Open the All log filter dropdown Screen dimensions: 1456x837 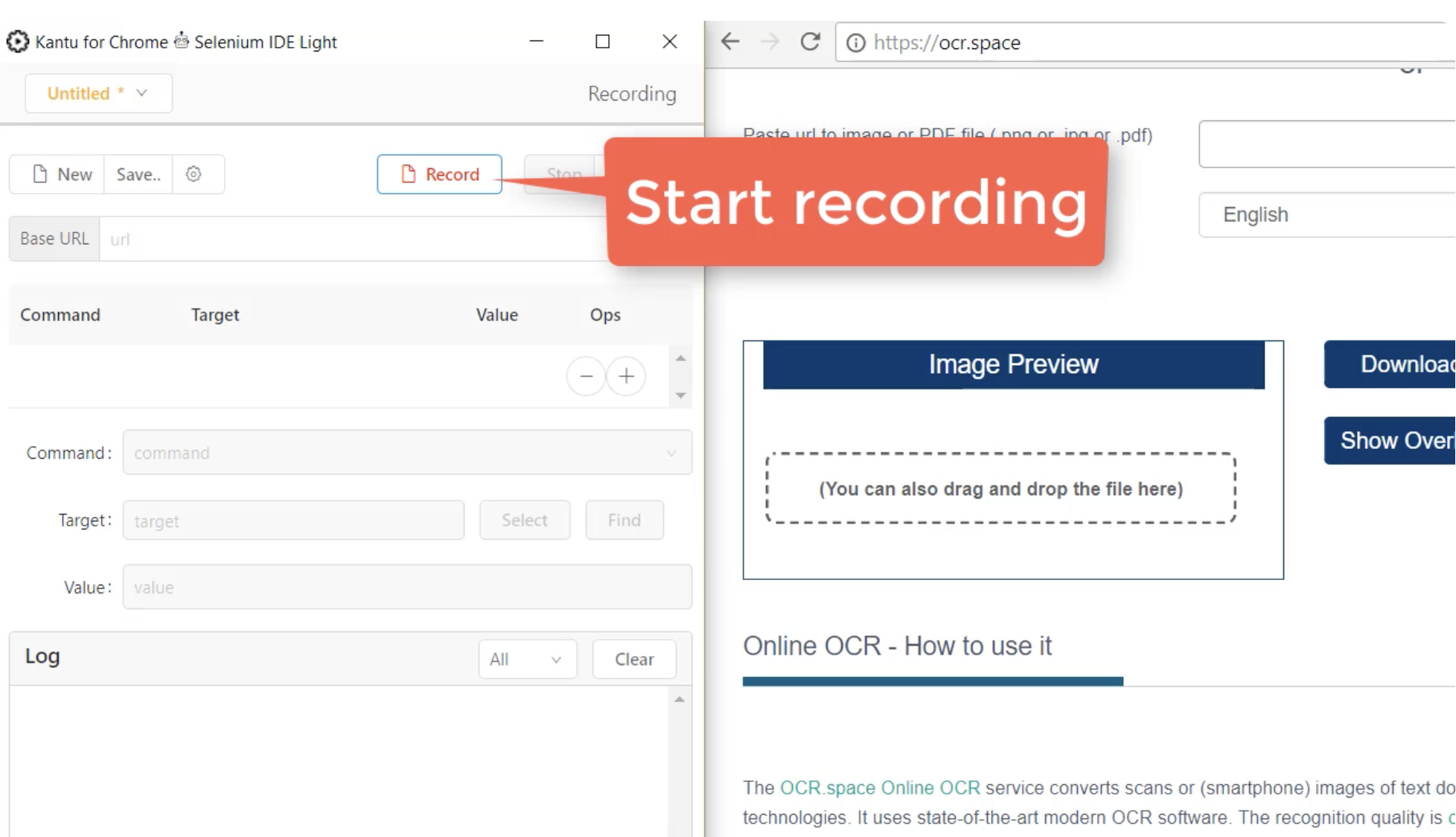(x=527, y=659)
